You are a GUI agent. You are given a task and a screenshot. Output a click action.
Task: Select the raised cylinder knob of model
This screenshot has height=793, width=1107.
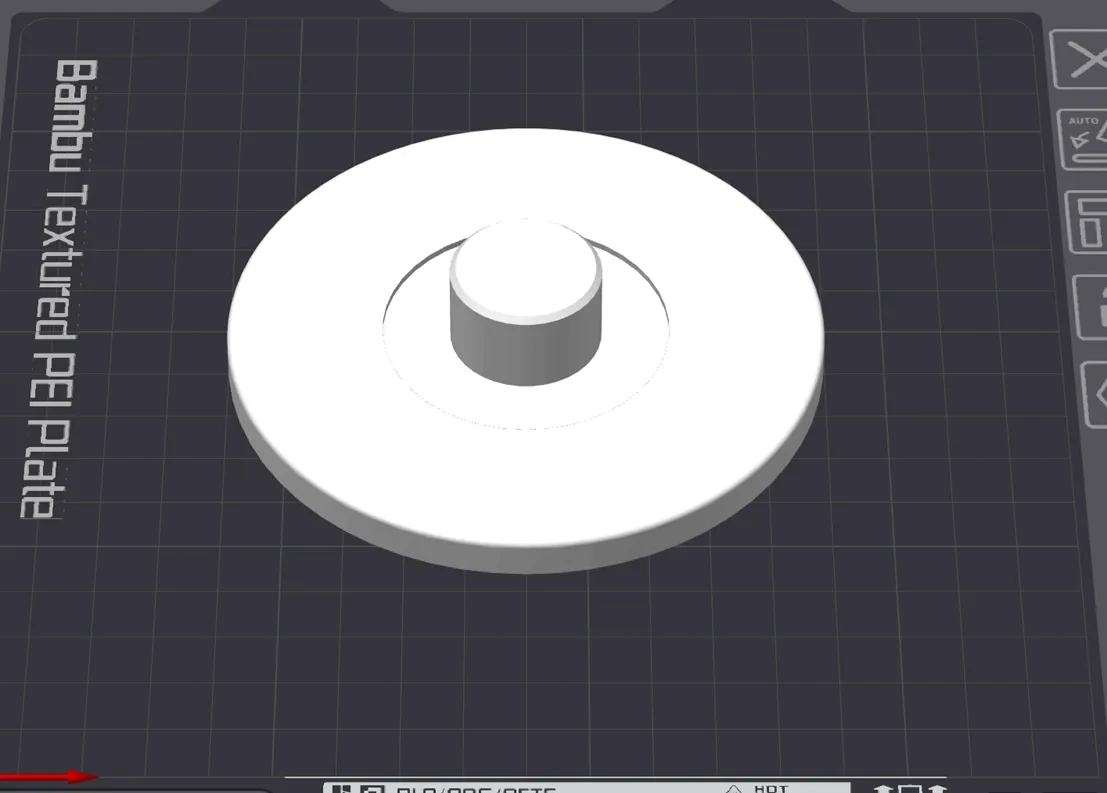point(525,302)
